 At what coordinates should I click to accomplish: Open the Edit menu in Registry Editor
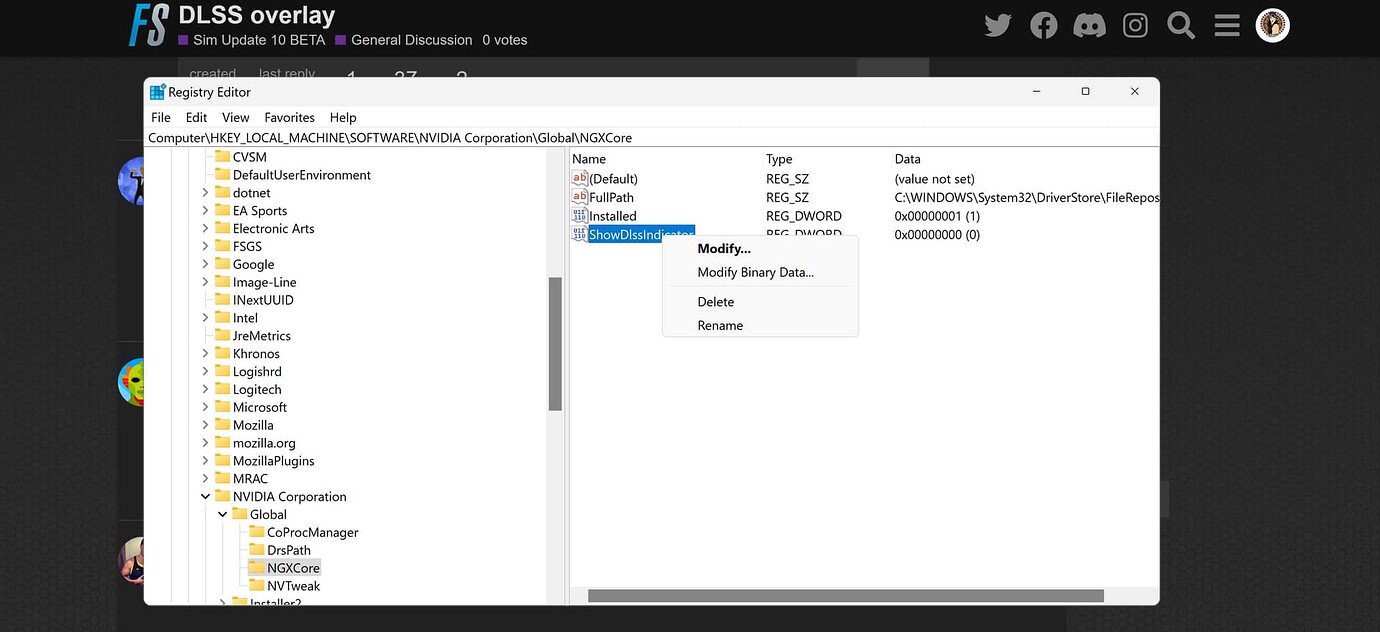(x=196, y=117)
